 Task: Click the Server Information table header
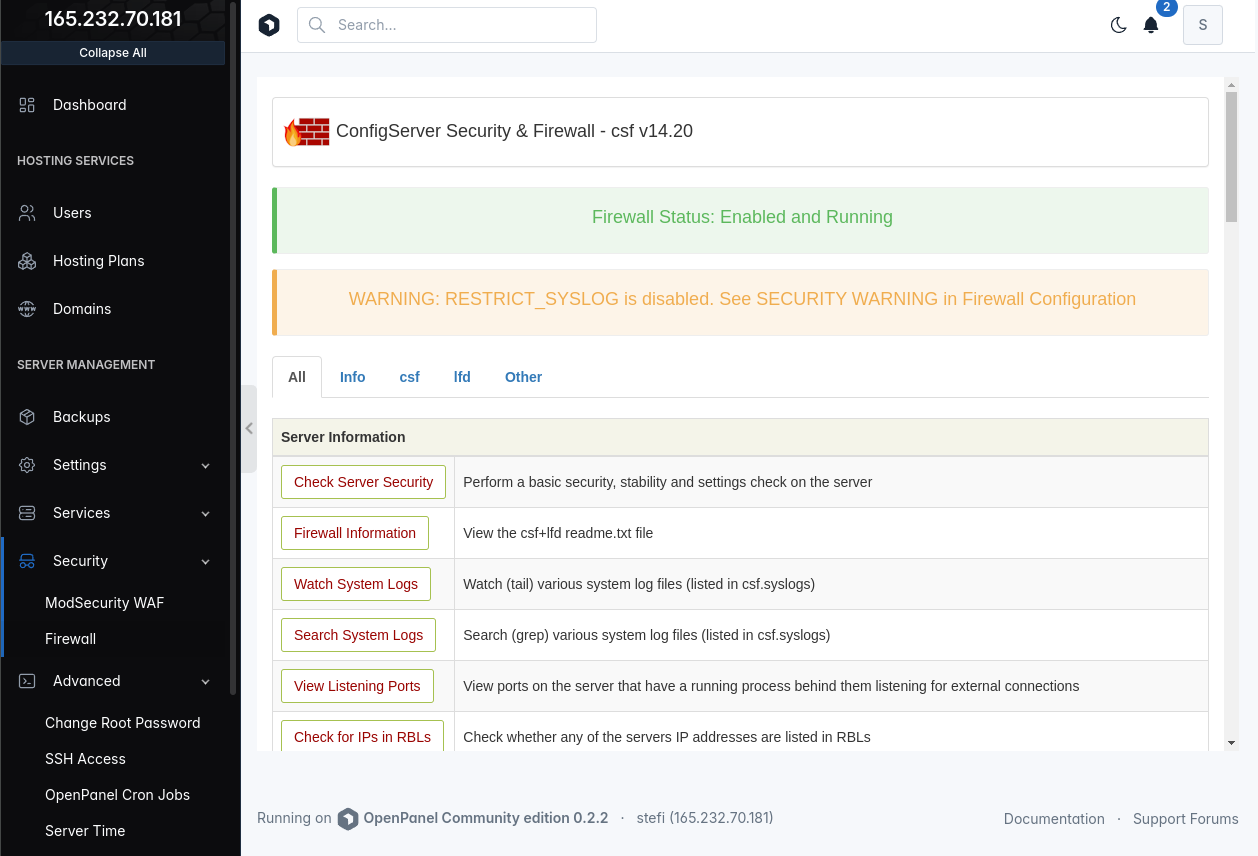tap(740, 437)
